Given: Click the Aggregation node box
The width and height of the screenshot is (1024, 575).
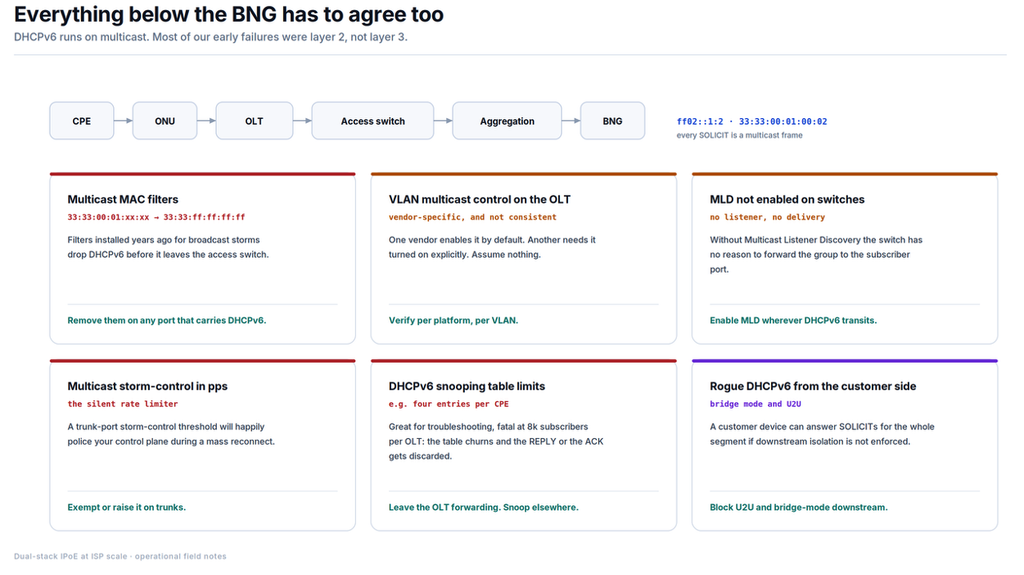Looking at the screenshot, I should point(507,121).
